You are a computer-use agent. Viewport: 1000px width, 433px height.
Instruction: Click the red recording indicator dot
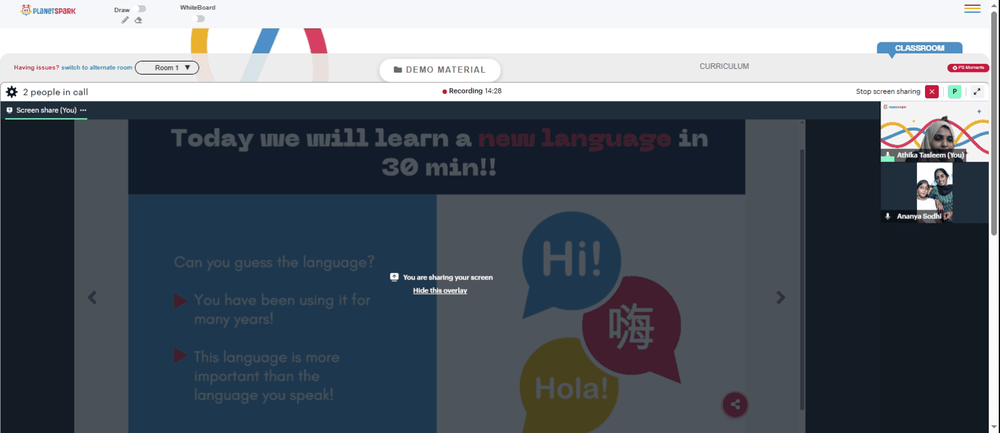point(445,91)
